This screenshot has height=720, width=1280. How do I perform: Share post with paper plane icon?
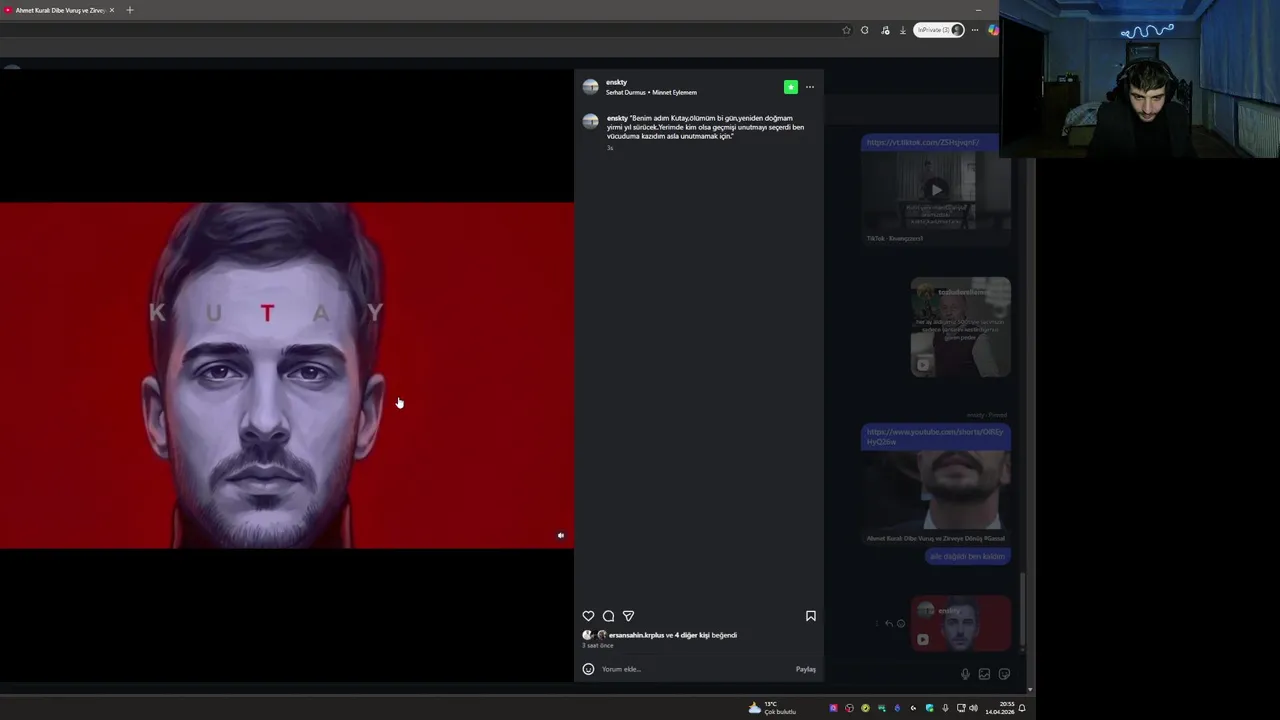pyautogui.click(x=628, y=616)
